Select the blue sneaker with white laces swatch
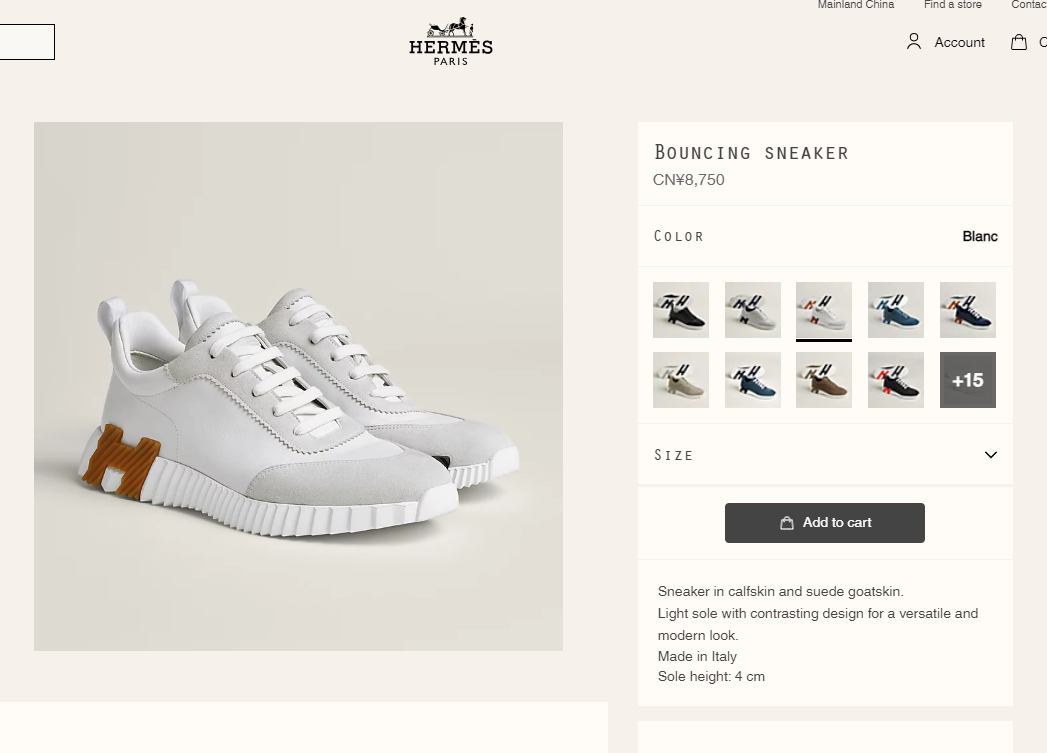 (x=753, y=380)
